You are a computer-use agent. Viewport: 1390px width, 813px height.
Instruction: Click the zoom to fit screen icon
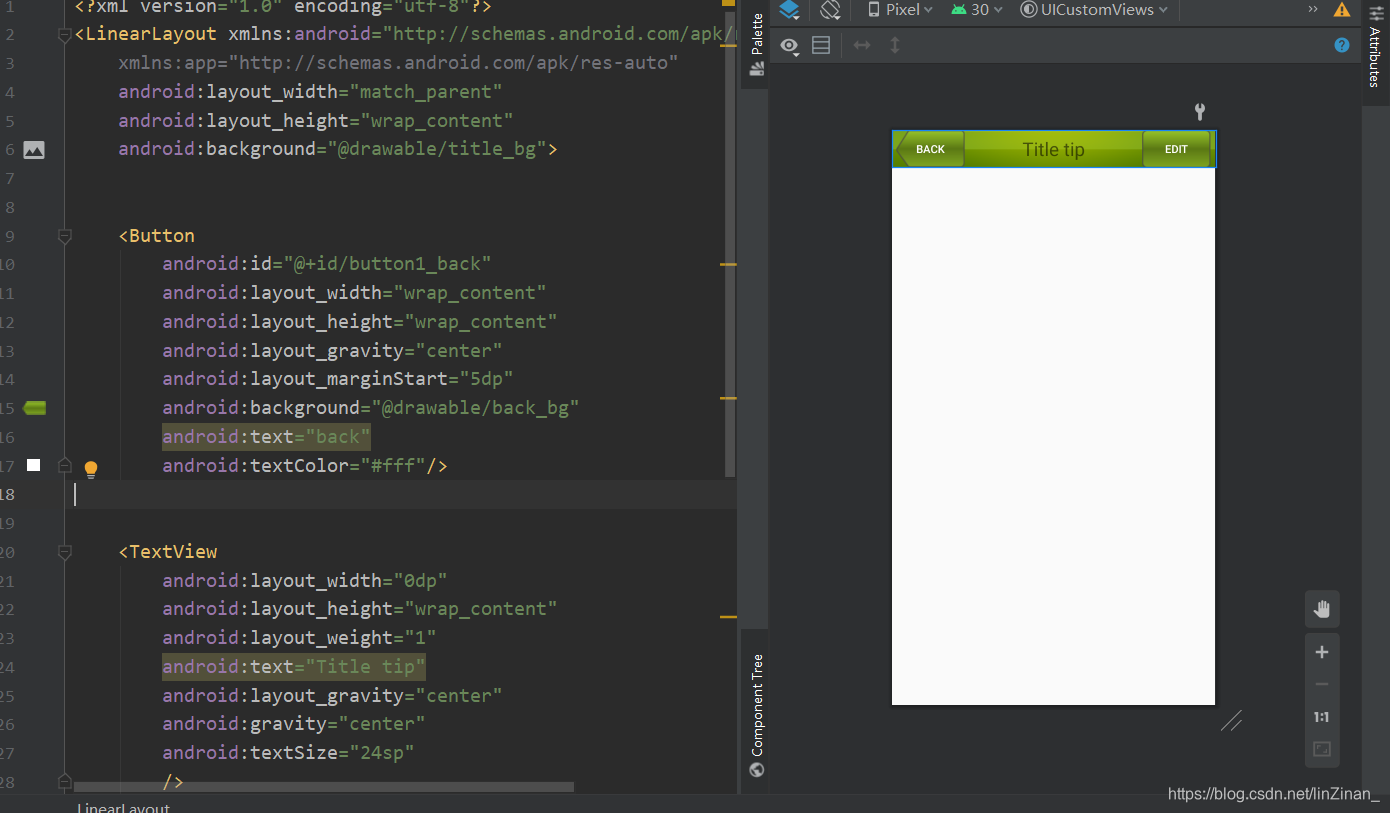tap(1322, 749)
